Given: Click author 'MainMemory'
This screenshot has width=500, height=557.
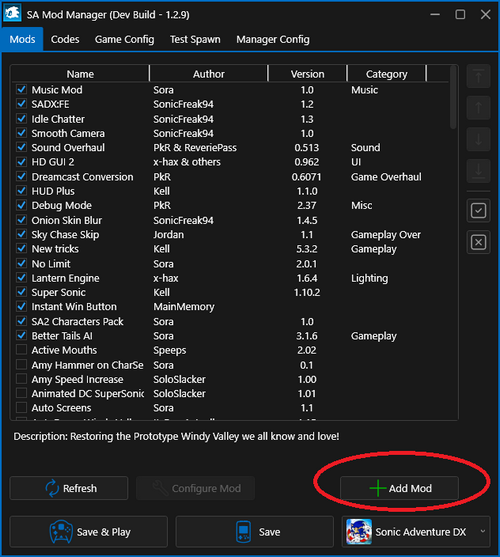Looking at the screenshot, I should [184, 307].
